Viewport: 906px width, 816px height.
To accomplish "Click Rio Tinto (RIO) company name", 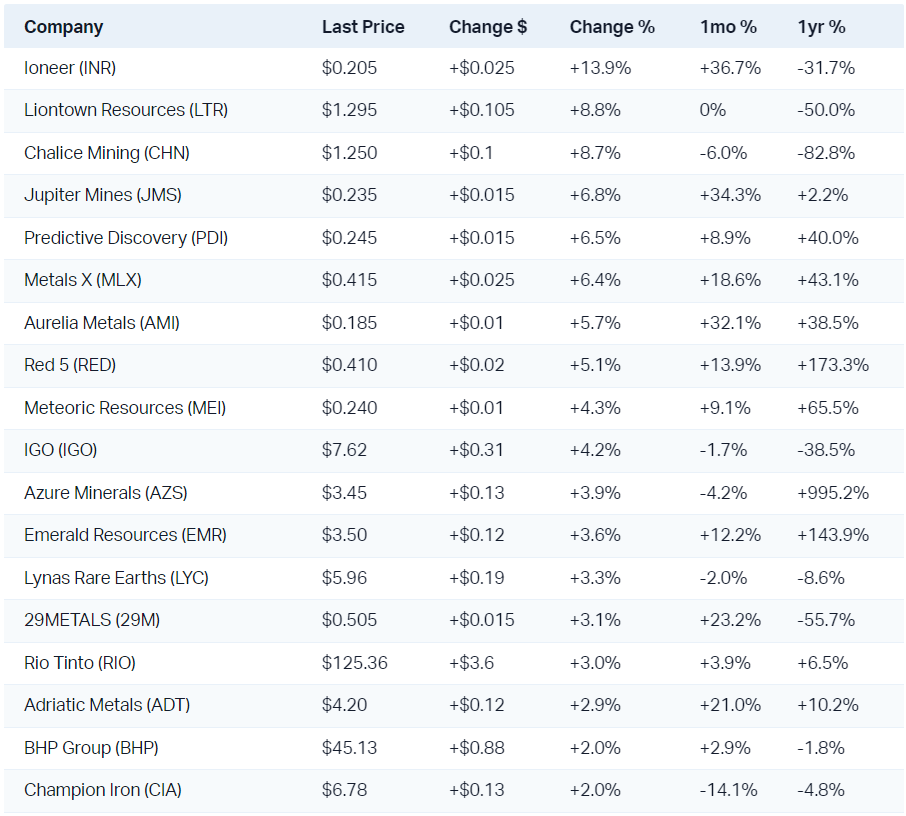I will tap(80, 663).
